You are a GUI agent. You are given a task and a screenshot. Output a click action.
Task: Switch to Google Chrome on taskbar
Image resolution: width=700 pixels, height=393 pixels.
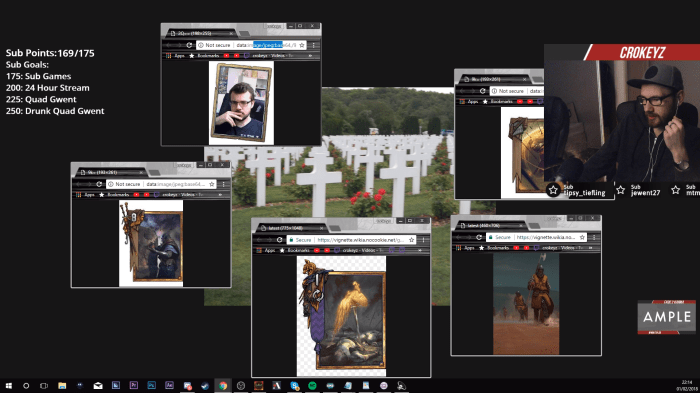click(223, 385)
